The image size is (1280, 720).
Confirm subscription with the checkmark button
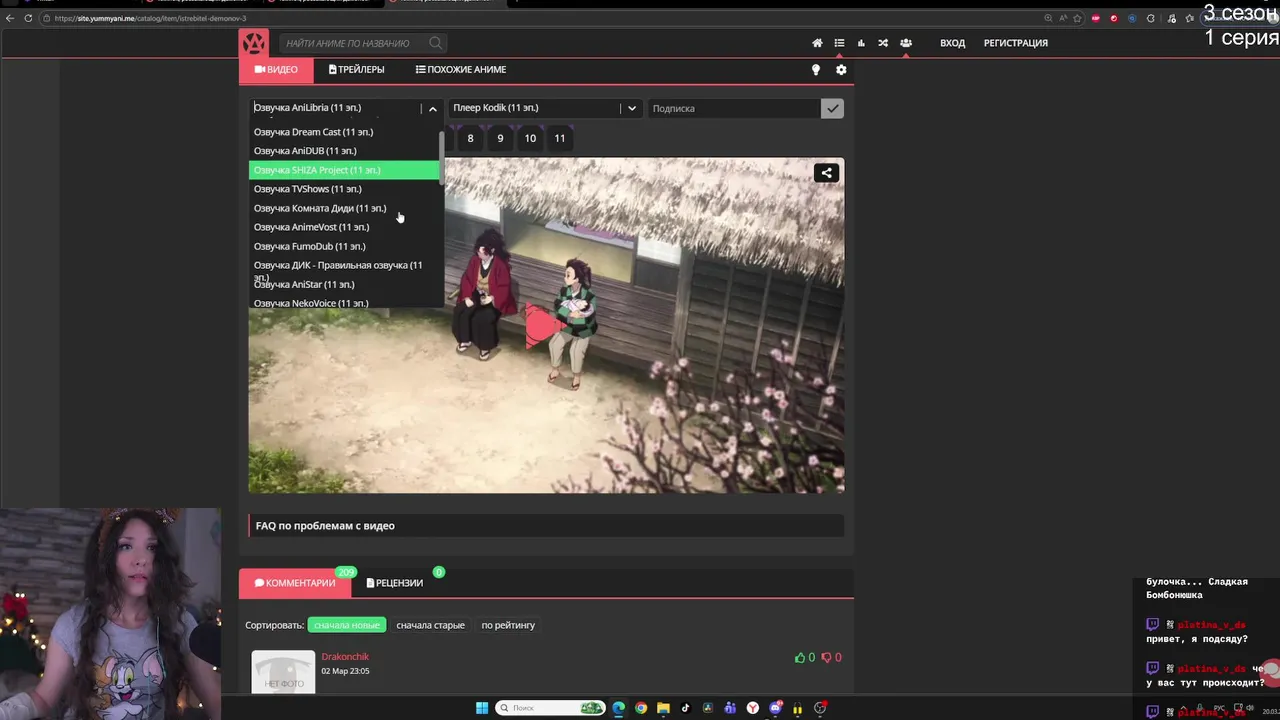click(832, 108)
